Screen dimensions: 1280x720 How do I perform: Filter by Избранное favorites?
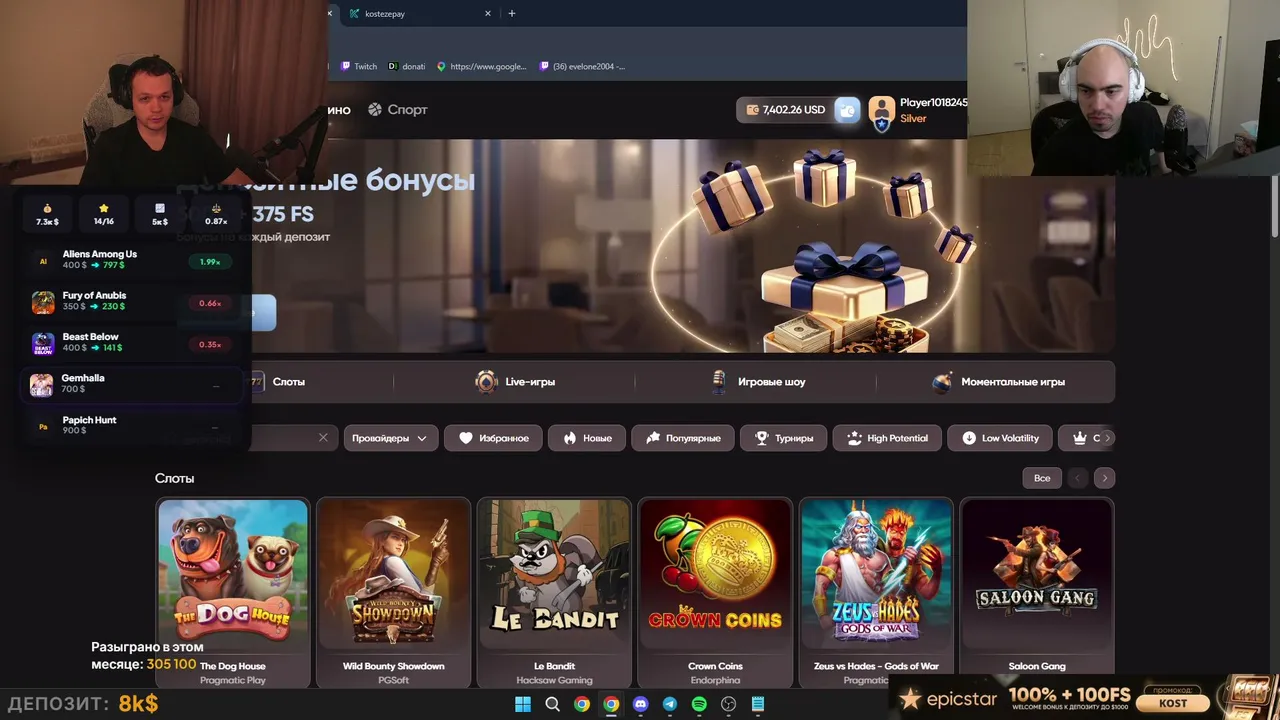[494, 438]
